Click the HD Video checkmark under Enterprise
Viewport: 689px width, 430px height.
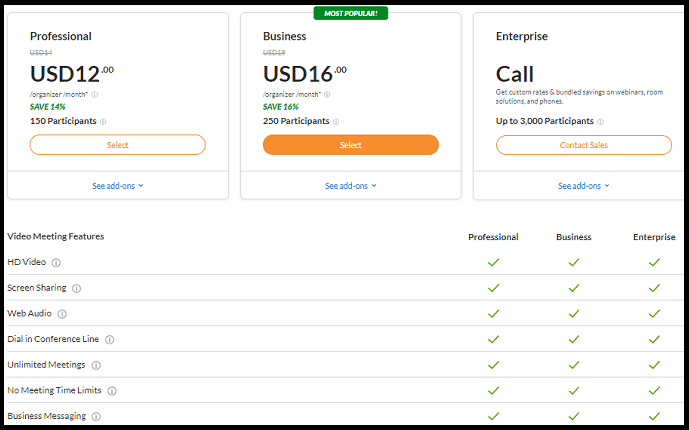654,262
